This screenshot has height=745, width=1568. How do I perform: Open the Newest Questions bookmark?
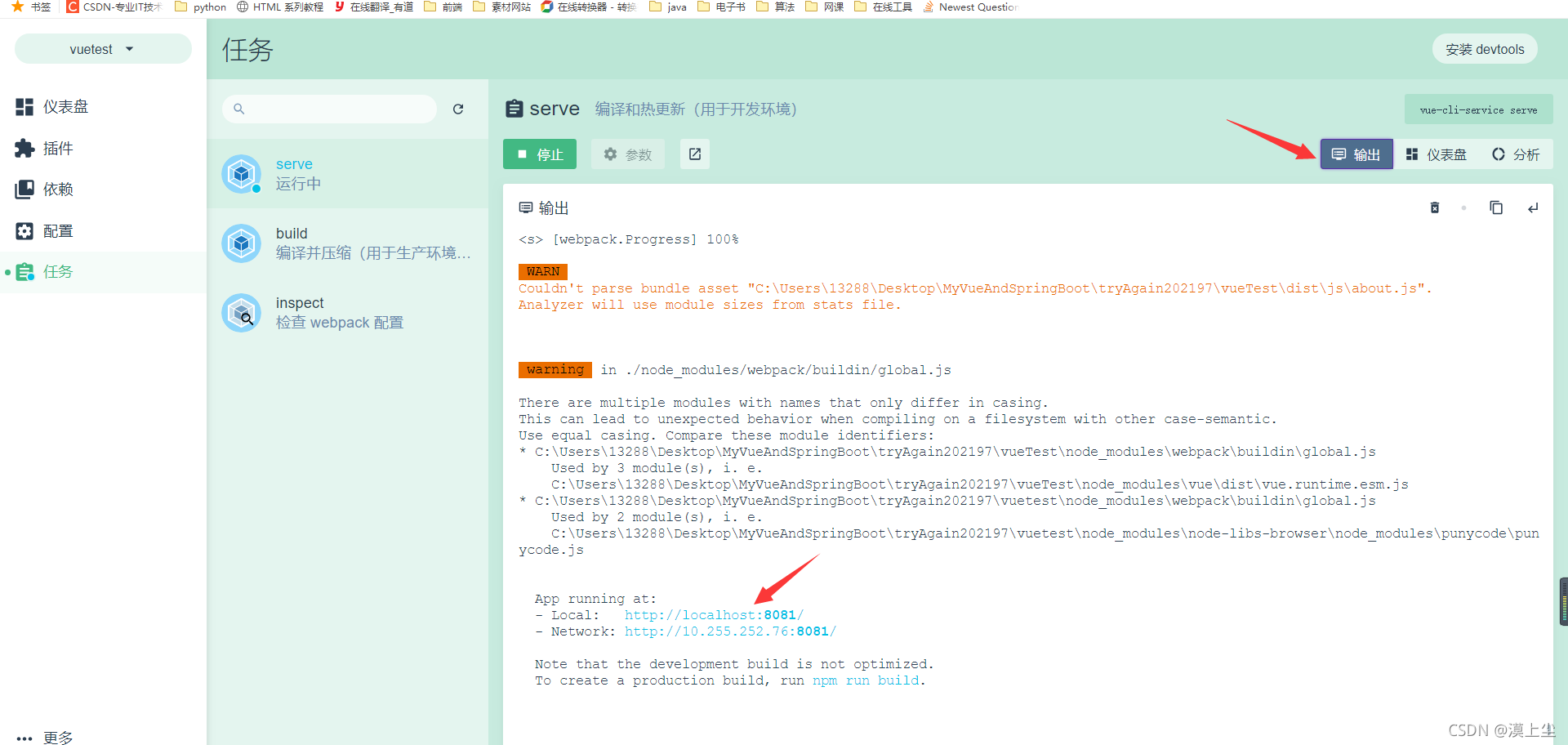pyautogui.click(x=970, y=7)
